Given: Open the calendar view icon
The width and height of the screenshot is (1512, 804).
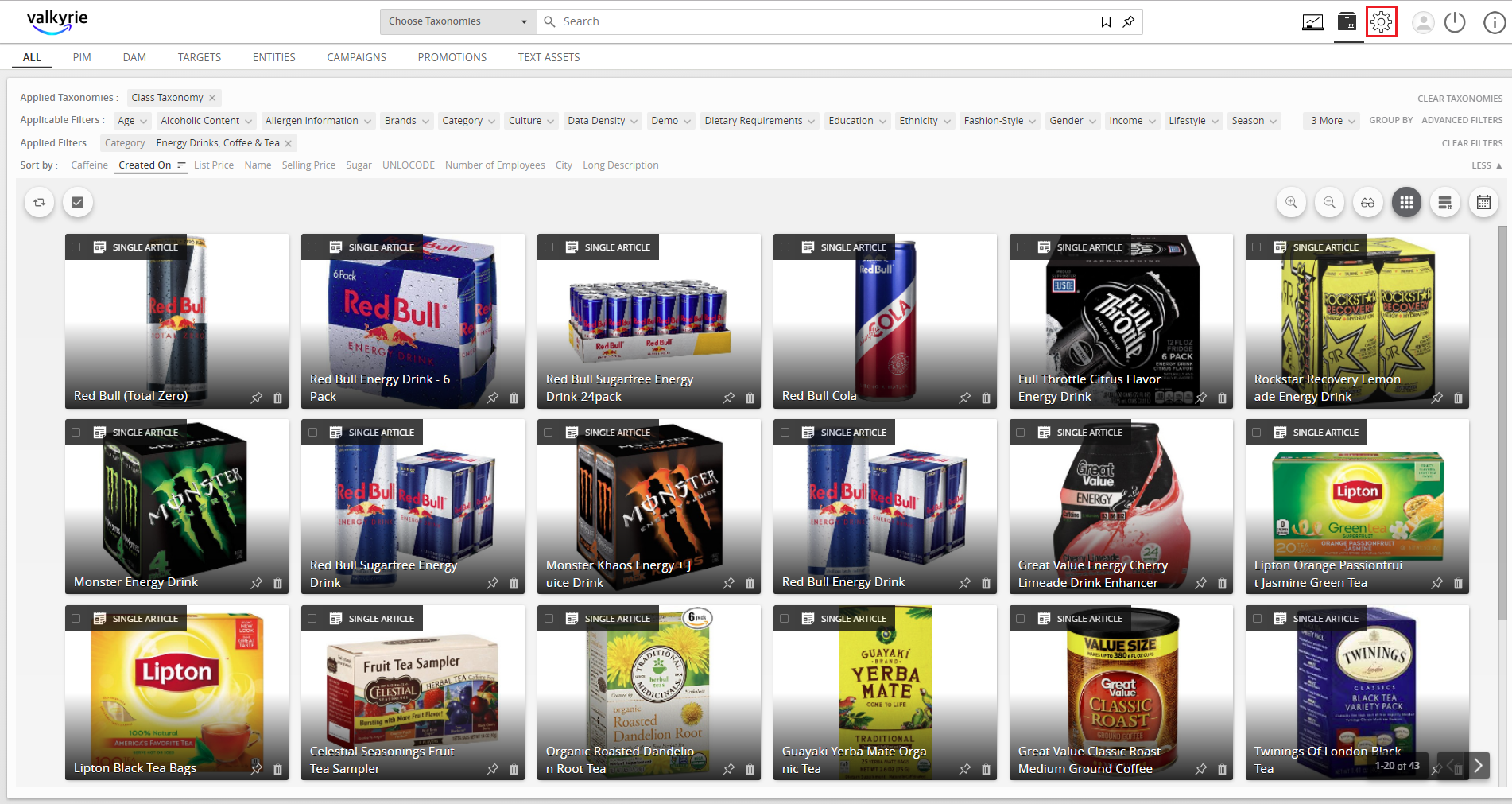Looking at the screenshot, I should [1483, 203].
